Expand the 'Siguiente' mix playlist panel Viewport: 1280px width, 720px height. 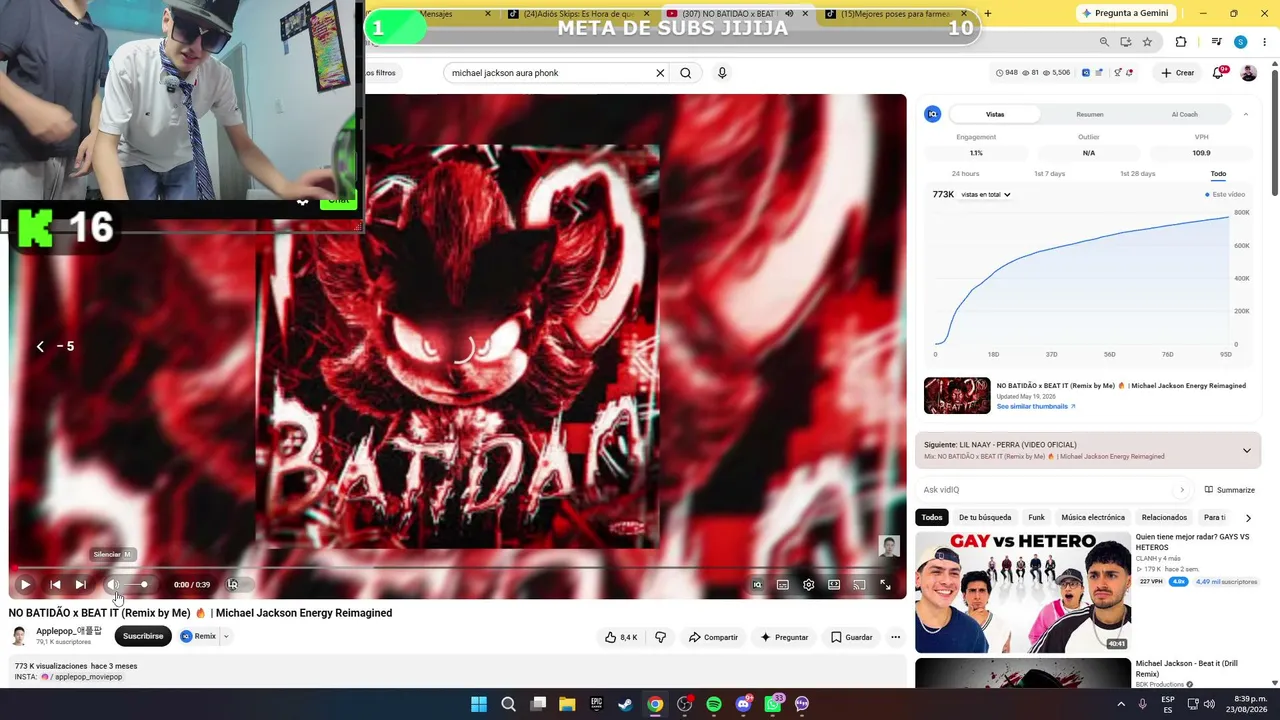pyautogui.click(x=1246, y=450)
